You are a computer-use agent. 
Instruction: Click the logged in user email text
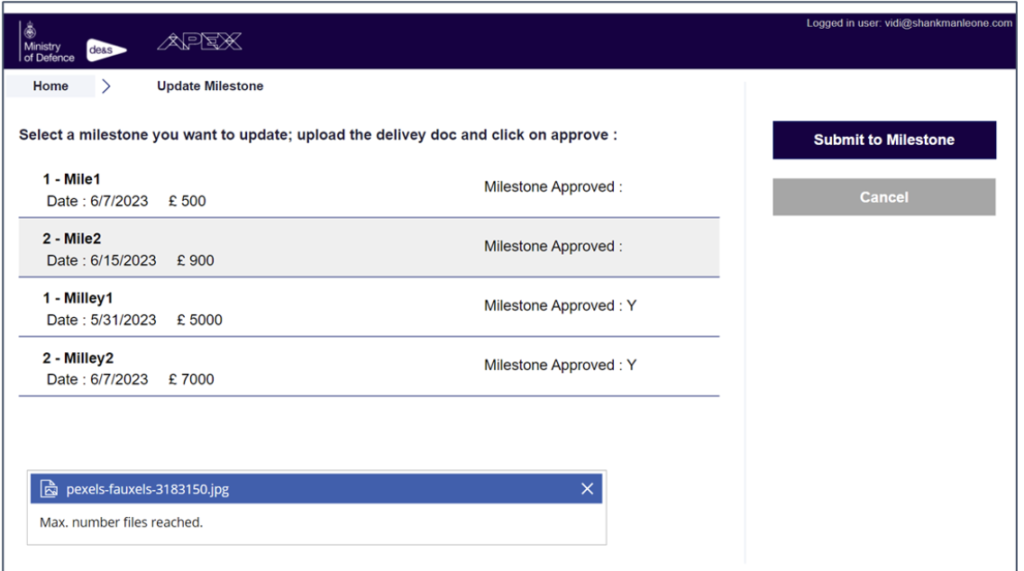(909, 23)
